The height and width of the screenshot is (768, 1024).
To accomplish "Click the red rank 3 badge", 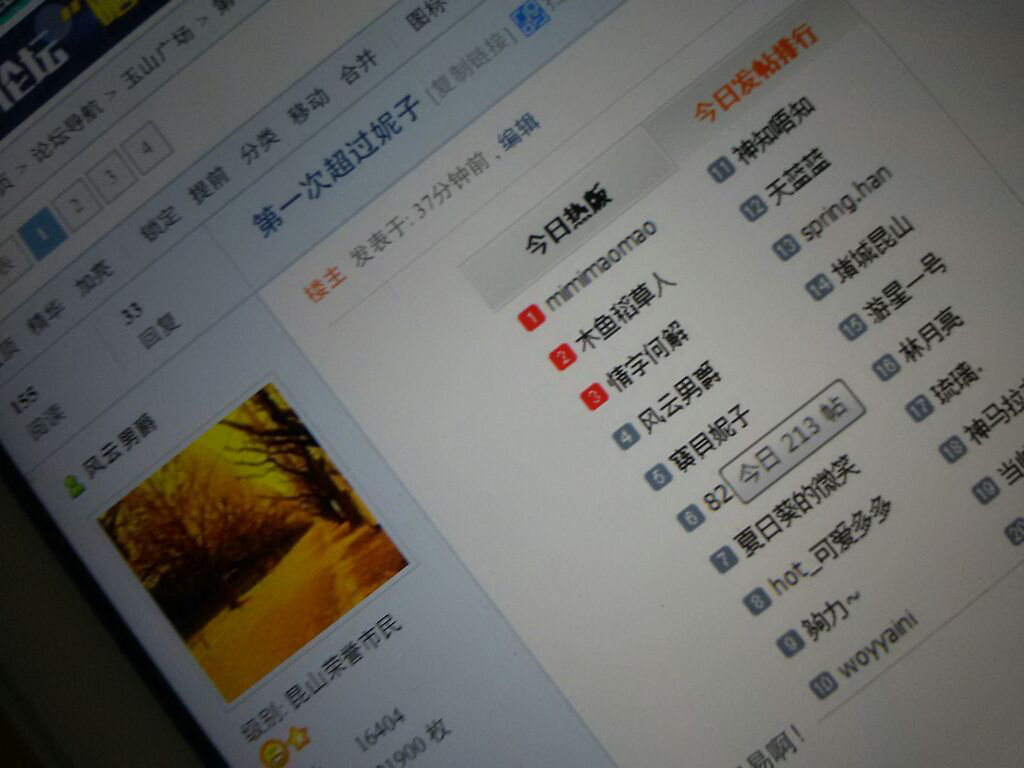I will tap(594, 397).
